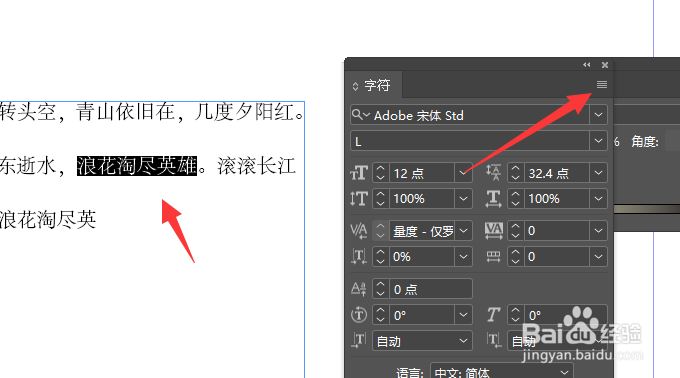Step the character rotation 0° value

click(380, 315)
